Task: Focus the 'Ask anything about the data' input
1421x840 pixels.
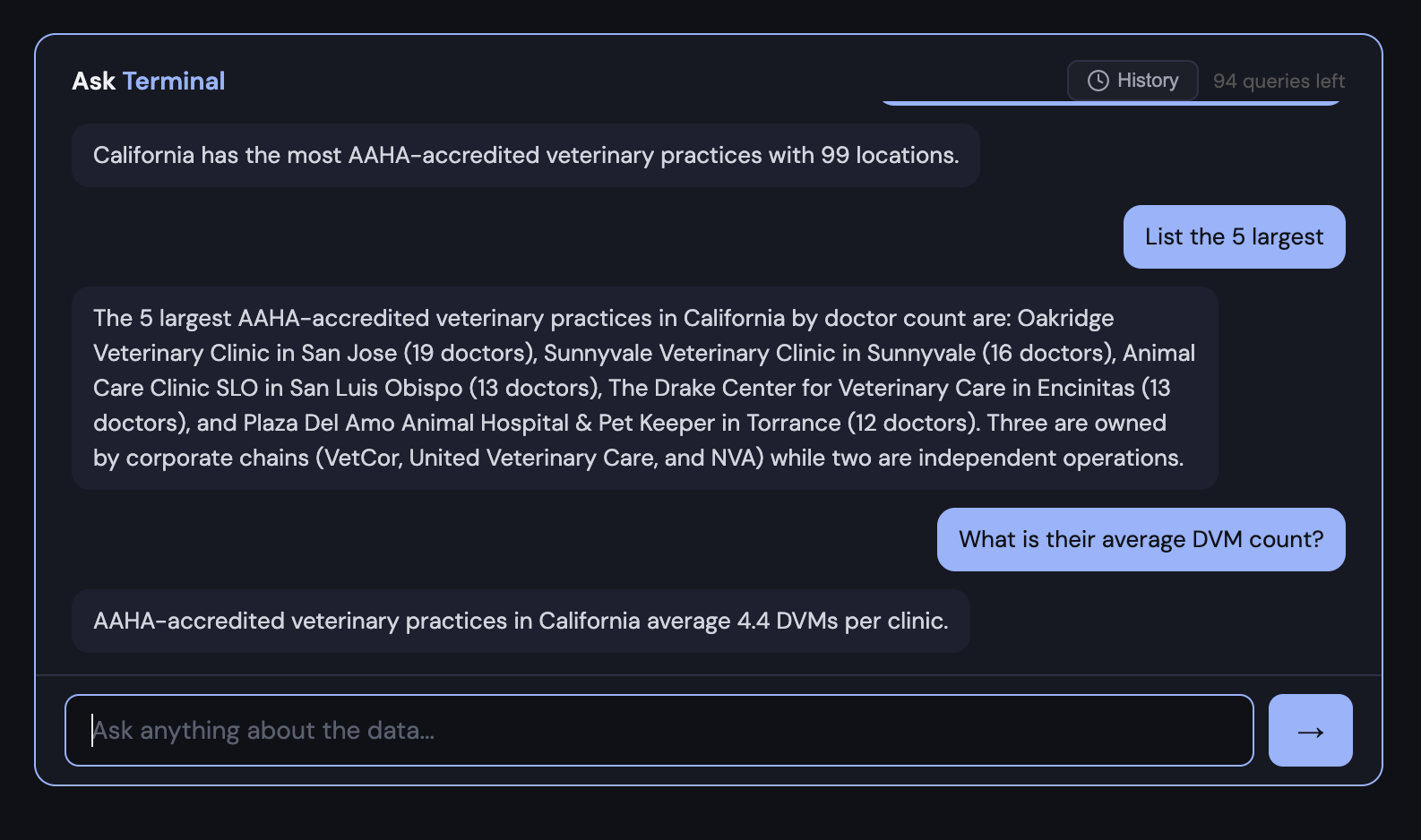Action: click(659, 730)
